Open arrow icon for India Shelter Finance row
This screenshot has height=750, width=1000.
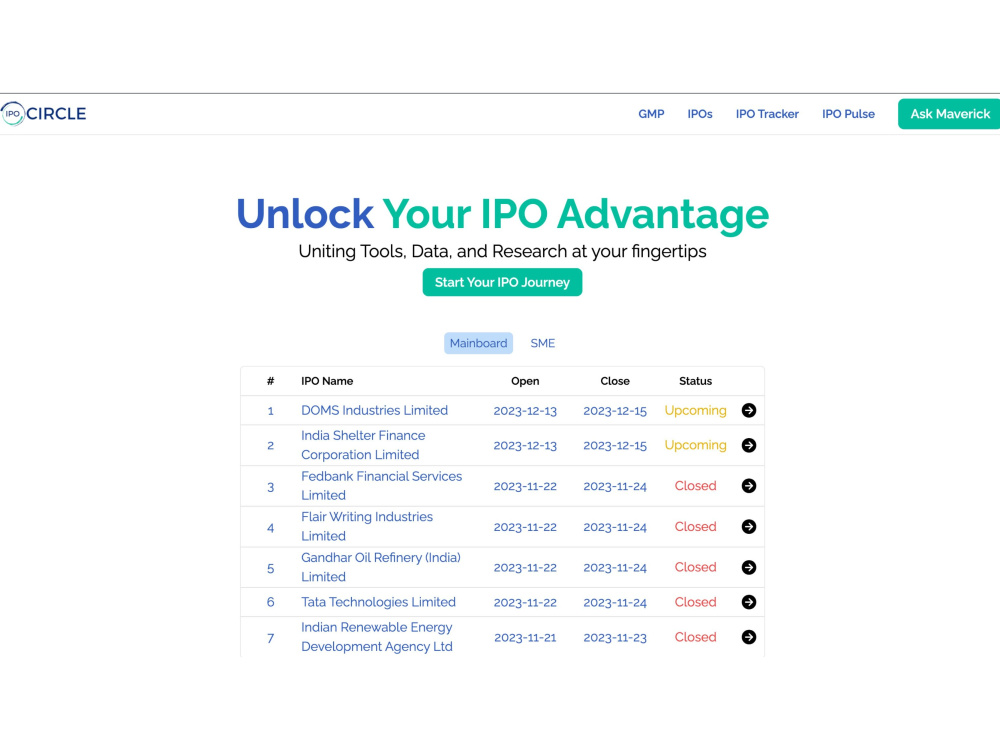[x=749, y=445]
